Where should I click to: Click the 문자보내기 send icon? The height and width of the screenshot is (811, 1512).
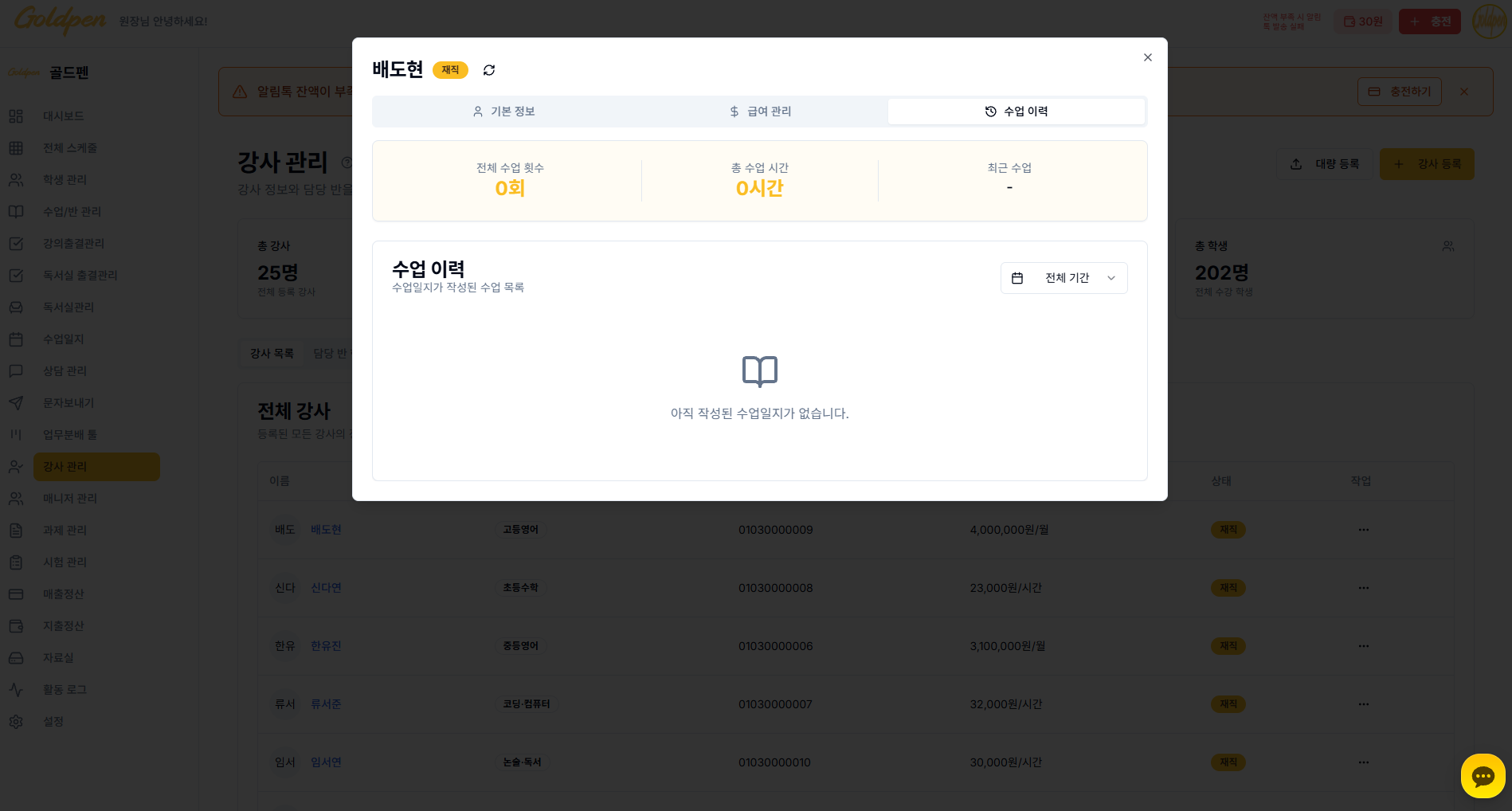tap(16, 403)
